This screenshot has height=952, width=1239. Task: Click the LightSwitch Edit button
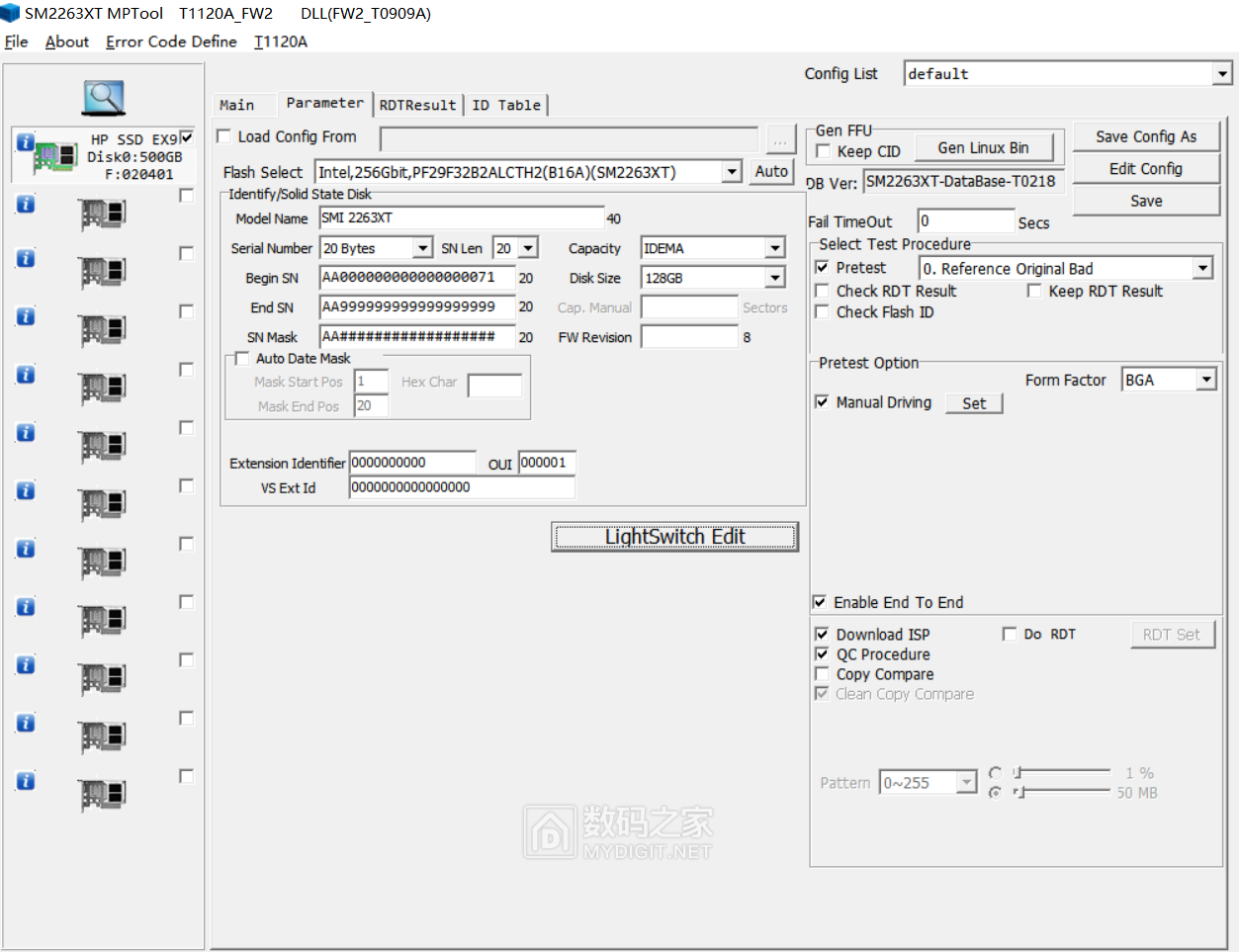[x=674, y=537]
